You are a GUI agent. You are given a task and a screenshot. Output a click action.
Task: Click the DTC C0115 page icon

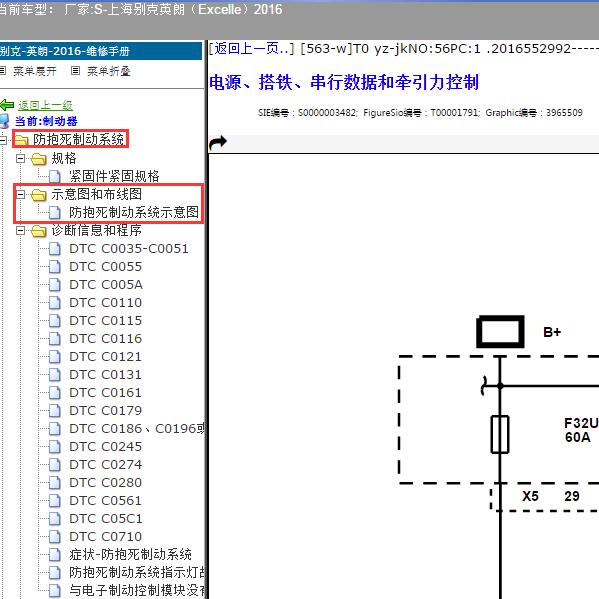coord(55,321)
